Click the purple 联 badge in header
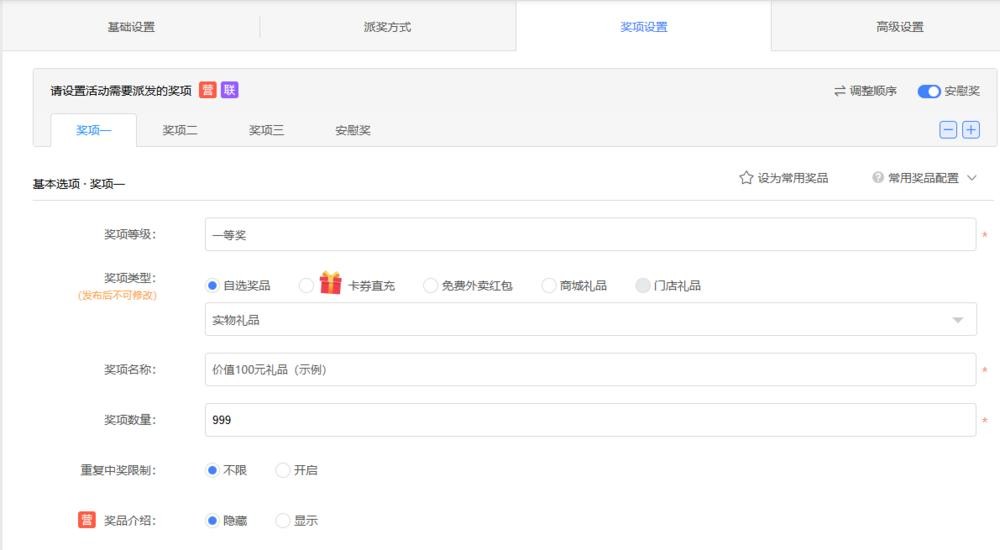This screenshot has height=550, width=1000. 230,90
